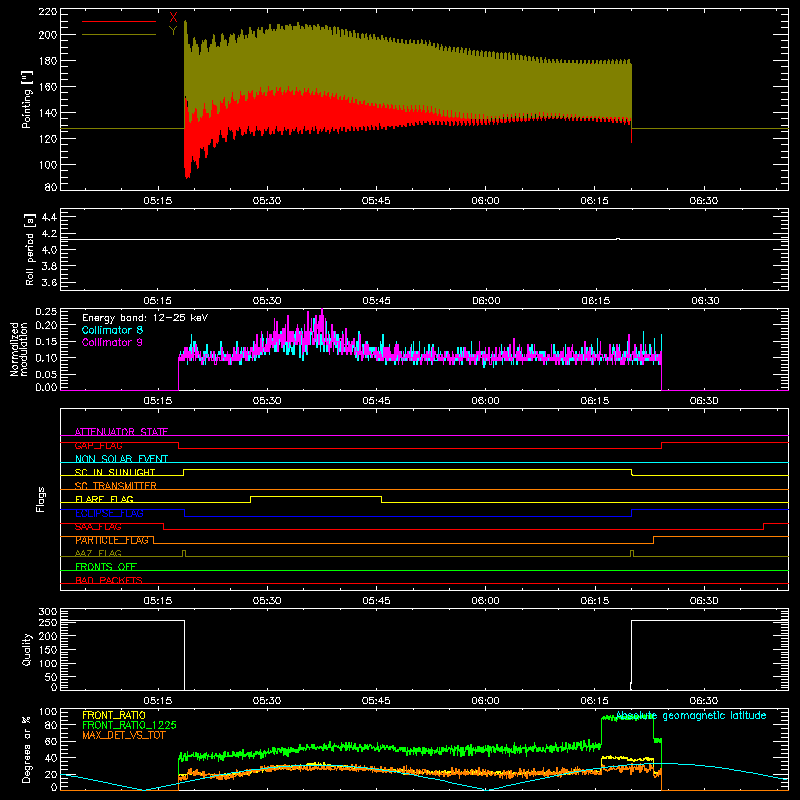Click the 80 value on the Pointing axis
The height and width of the screenshot is (800, 800).
(51, 187)
